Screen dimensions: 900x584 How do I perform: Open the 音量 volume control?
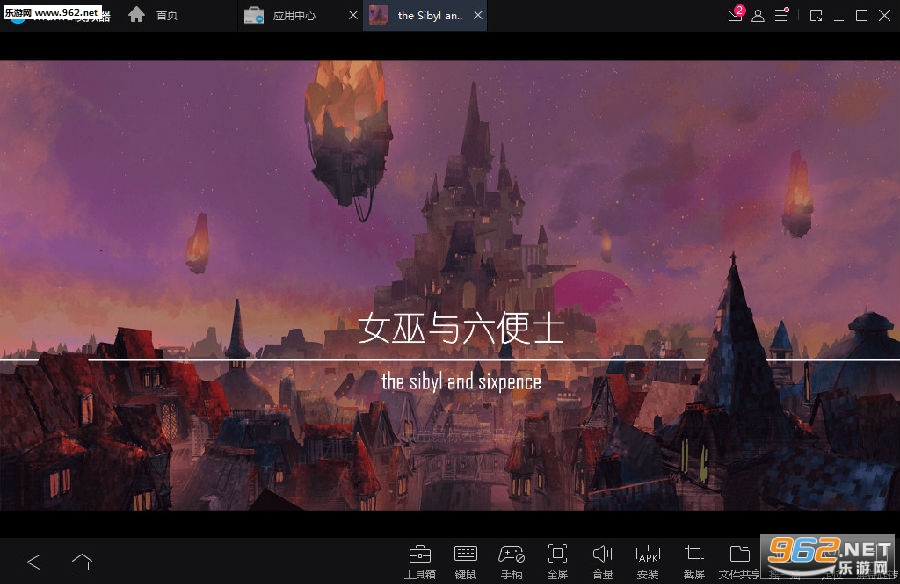point(603,562)
